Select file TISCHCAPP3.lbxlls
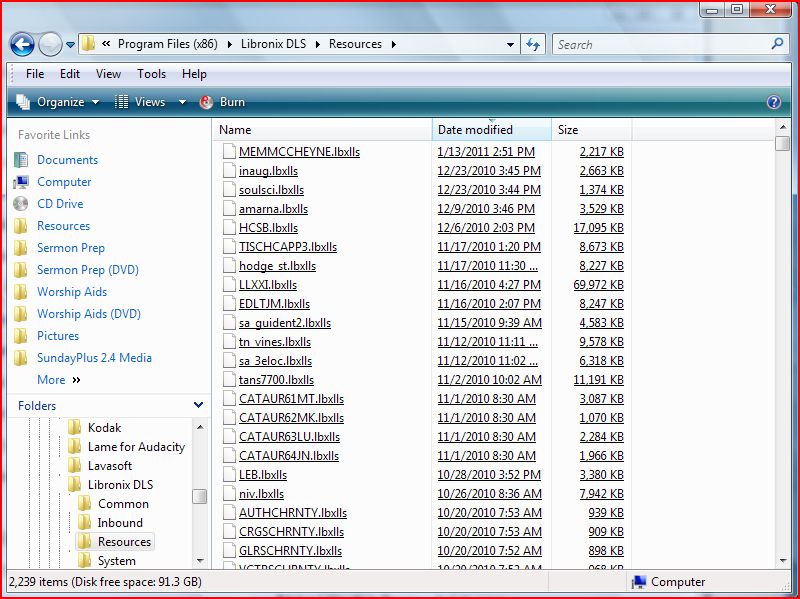 (x=288, y=247)
